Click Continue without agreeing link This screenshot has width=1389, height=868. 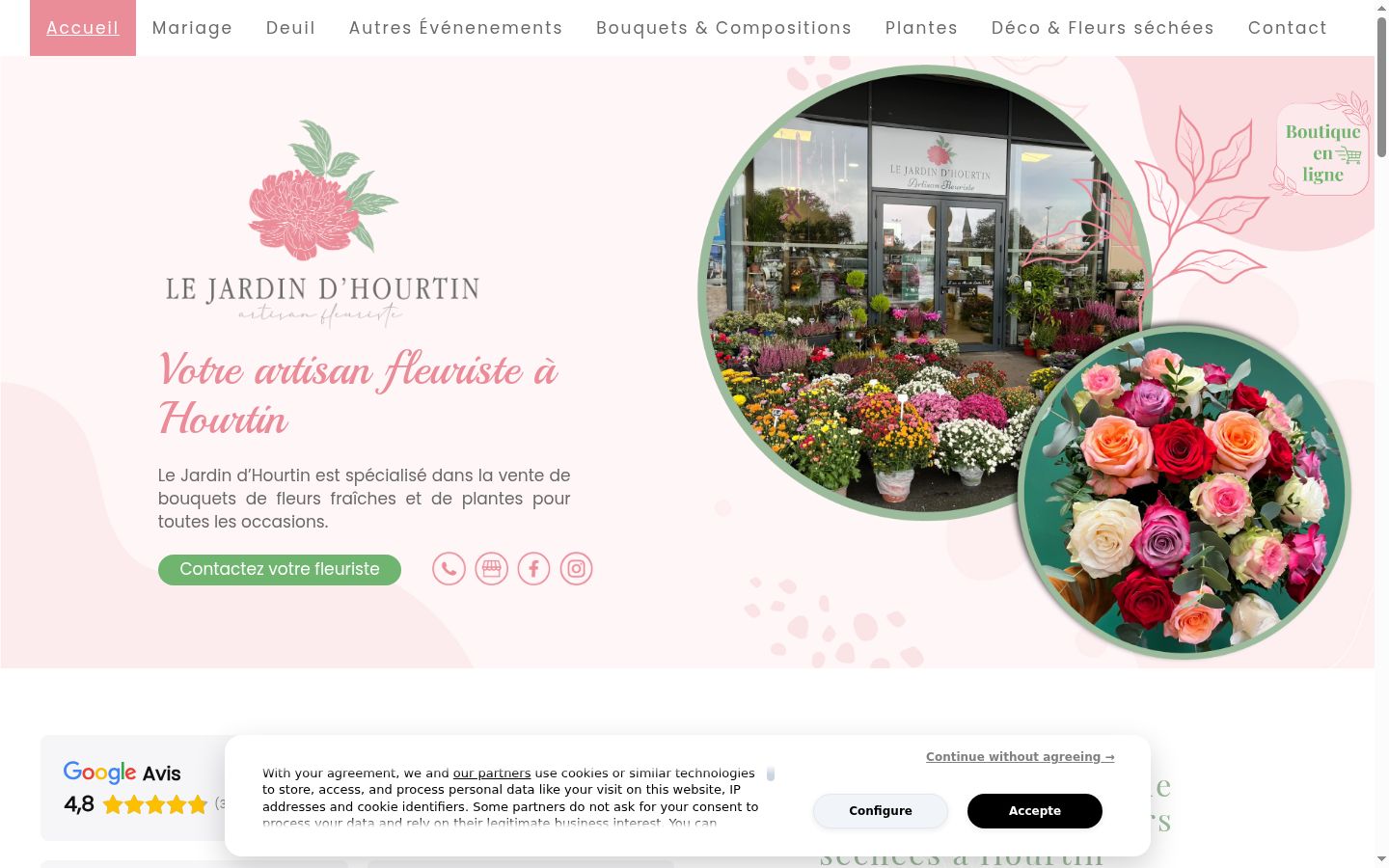1020,757
